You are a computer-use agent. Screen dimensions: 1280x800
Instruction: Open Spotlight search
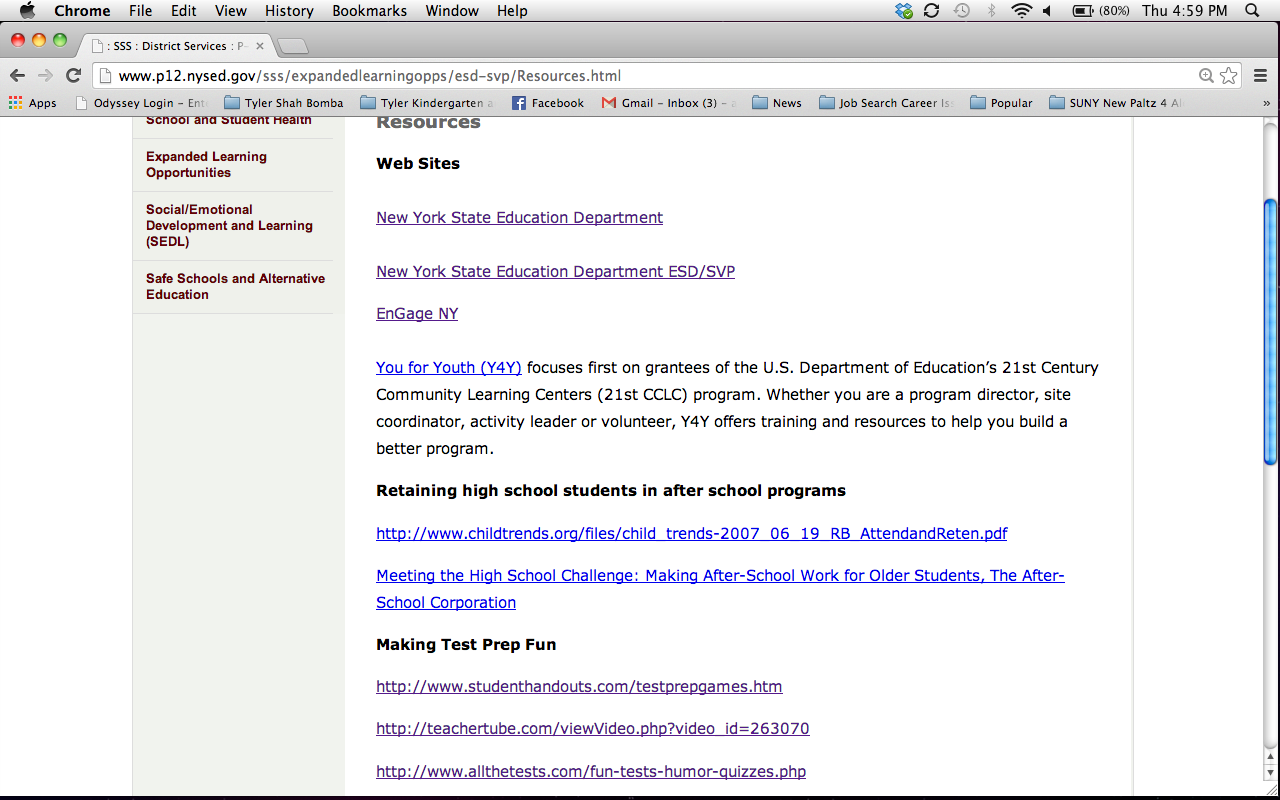(1252, 11)
